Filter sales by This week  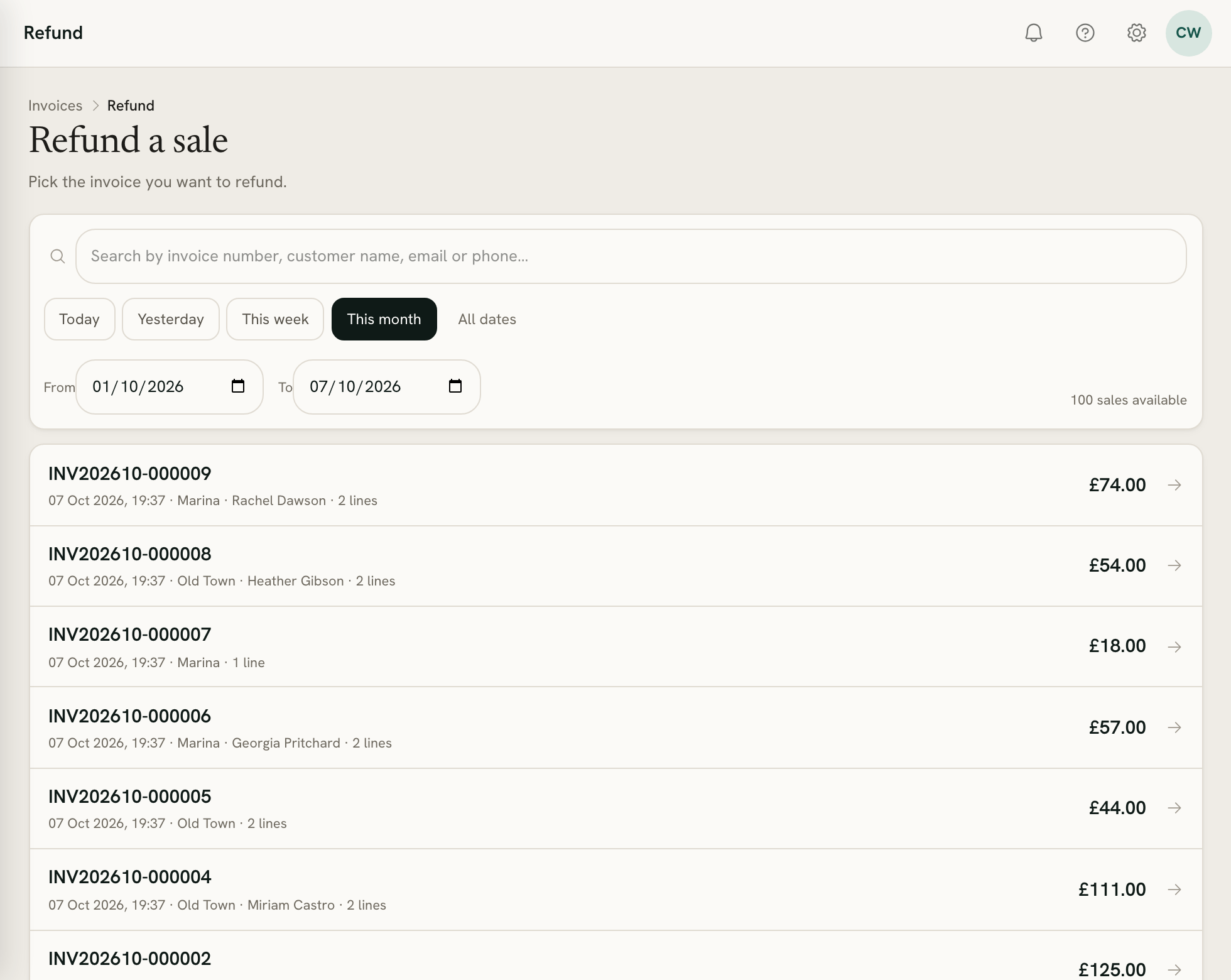tap(275, 319)
